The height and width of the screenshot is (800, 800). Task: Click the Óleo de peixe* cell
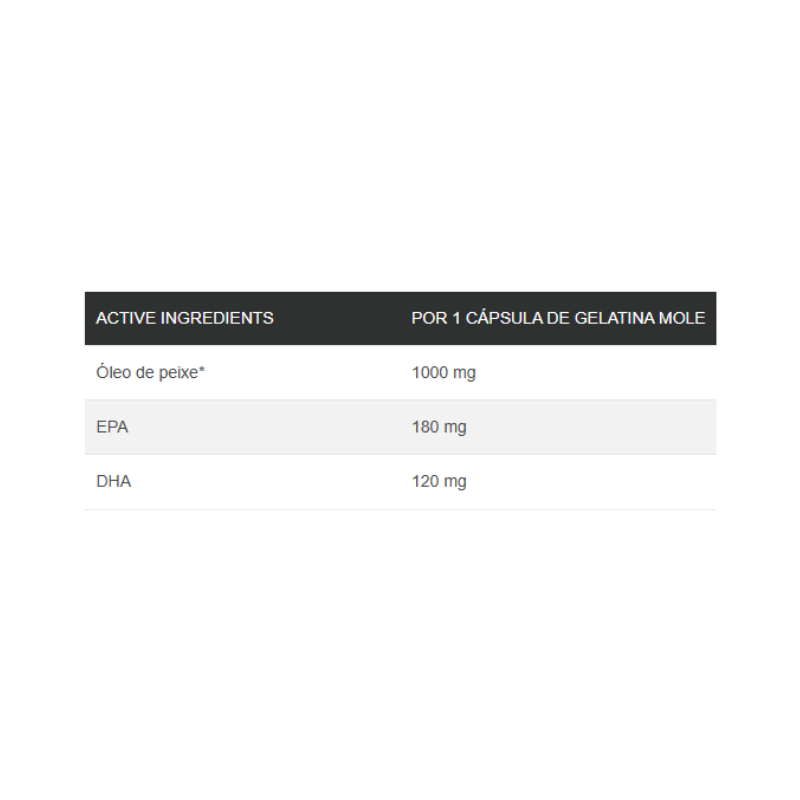[150, 372]
